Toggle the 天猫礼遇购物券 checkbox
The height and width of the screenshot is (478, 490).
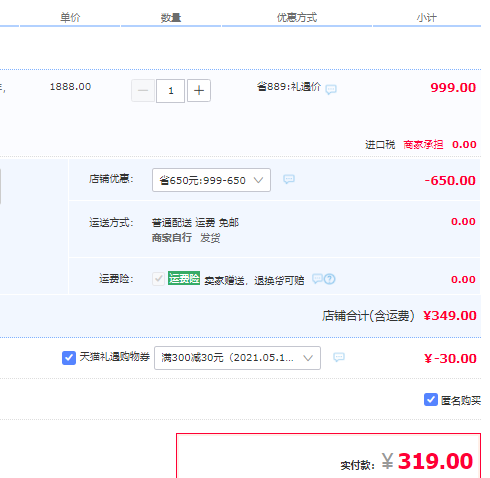[x=69, y=358]
